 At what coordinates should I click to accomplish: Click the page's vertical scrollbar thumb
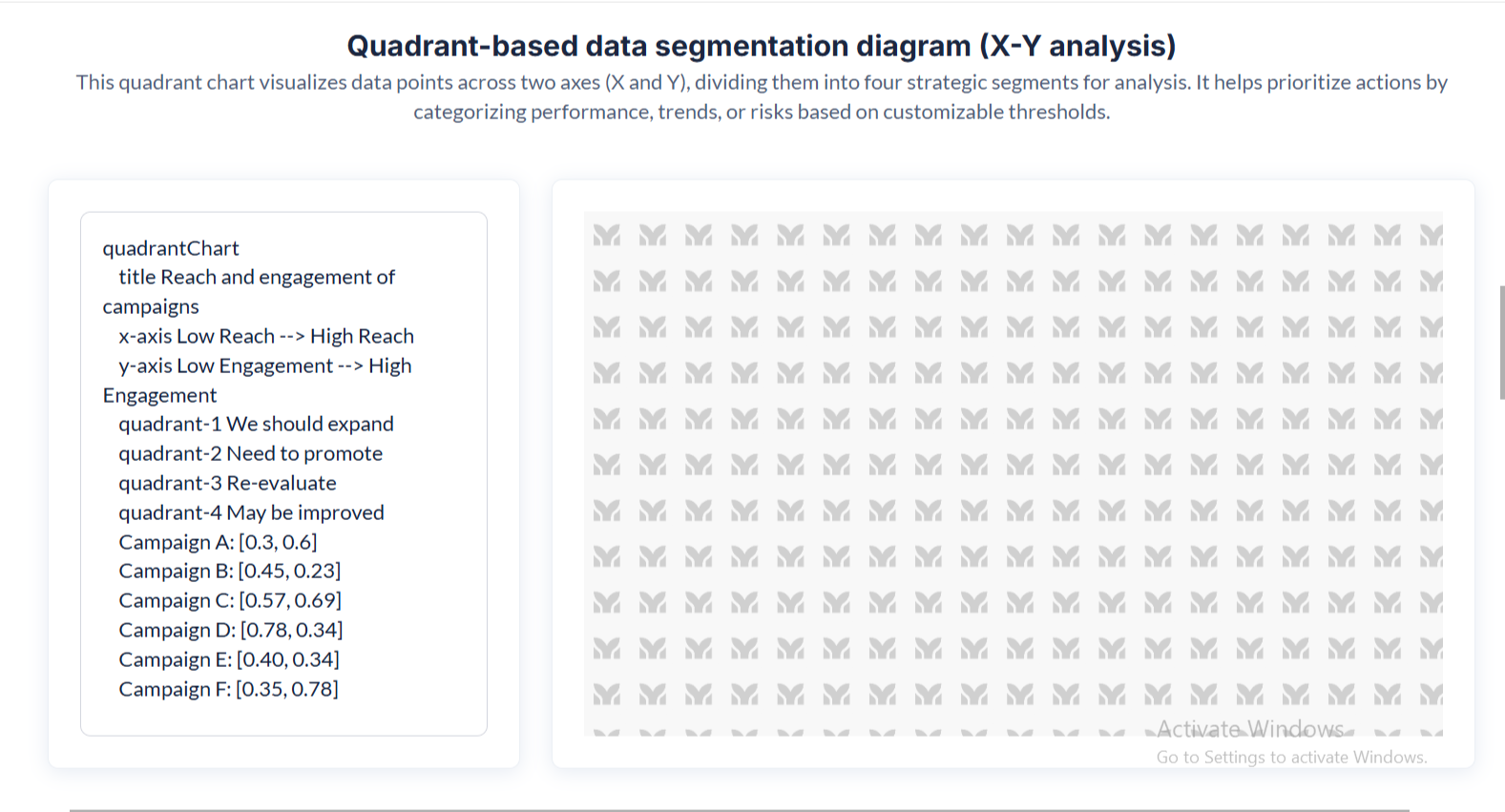1501,342
